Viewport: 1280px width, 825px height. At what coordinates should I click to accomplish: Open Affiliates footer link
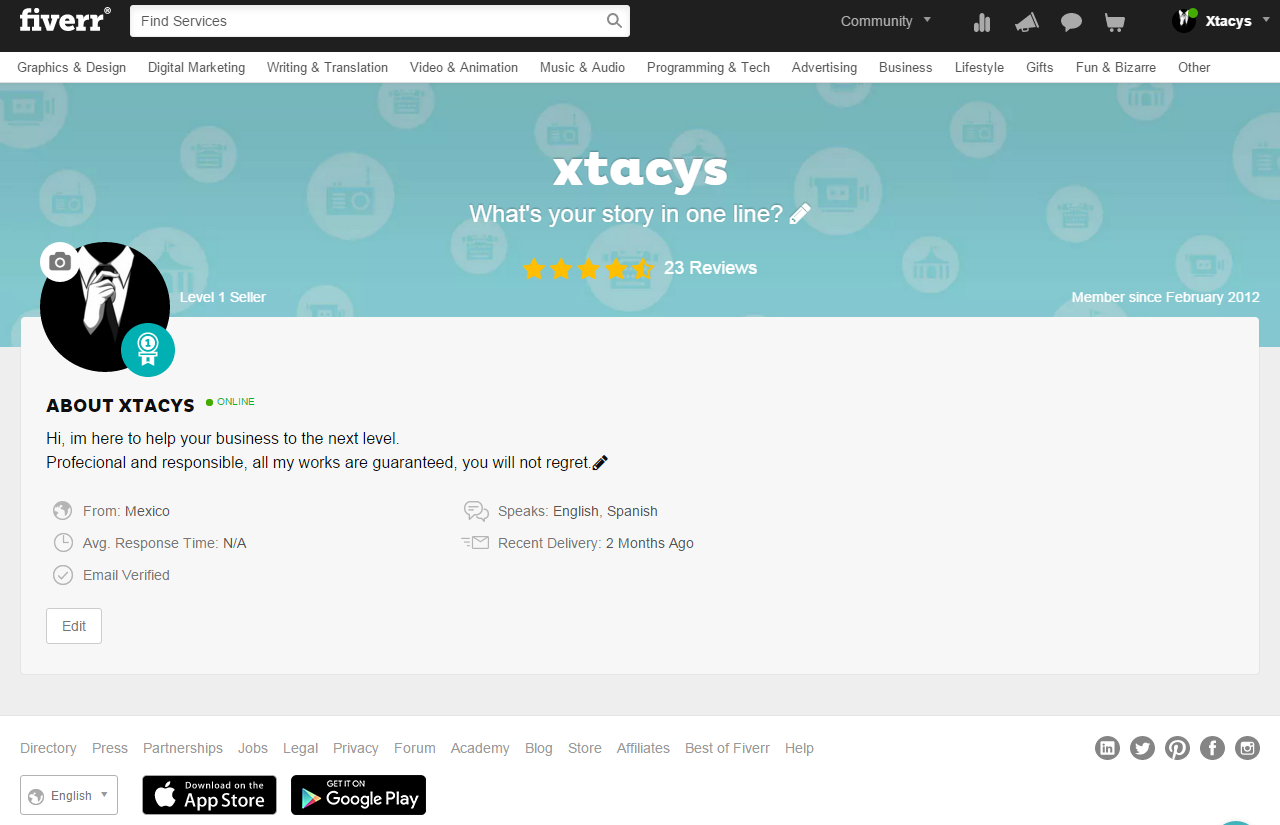pos(643,748)
